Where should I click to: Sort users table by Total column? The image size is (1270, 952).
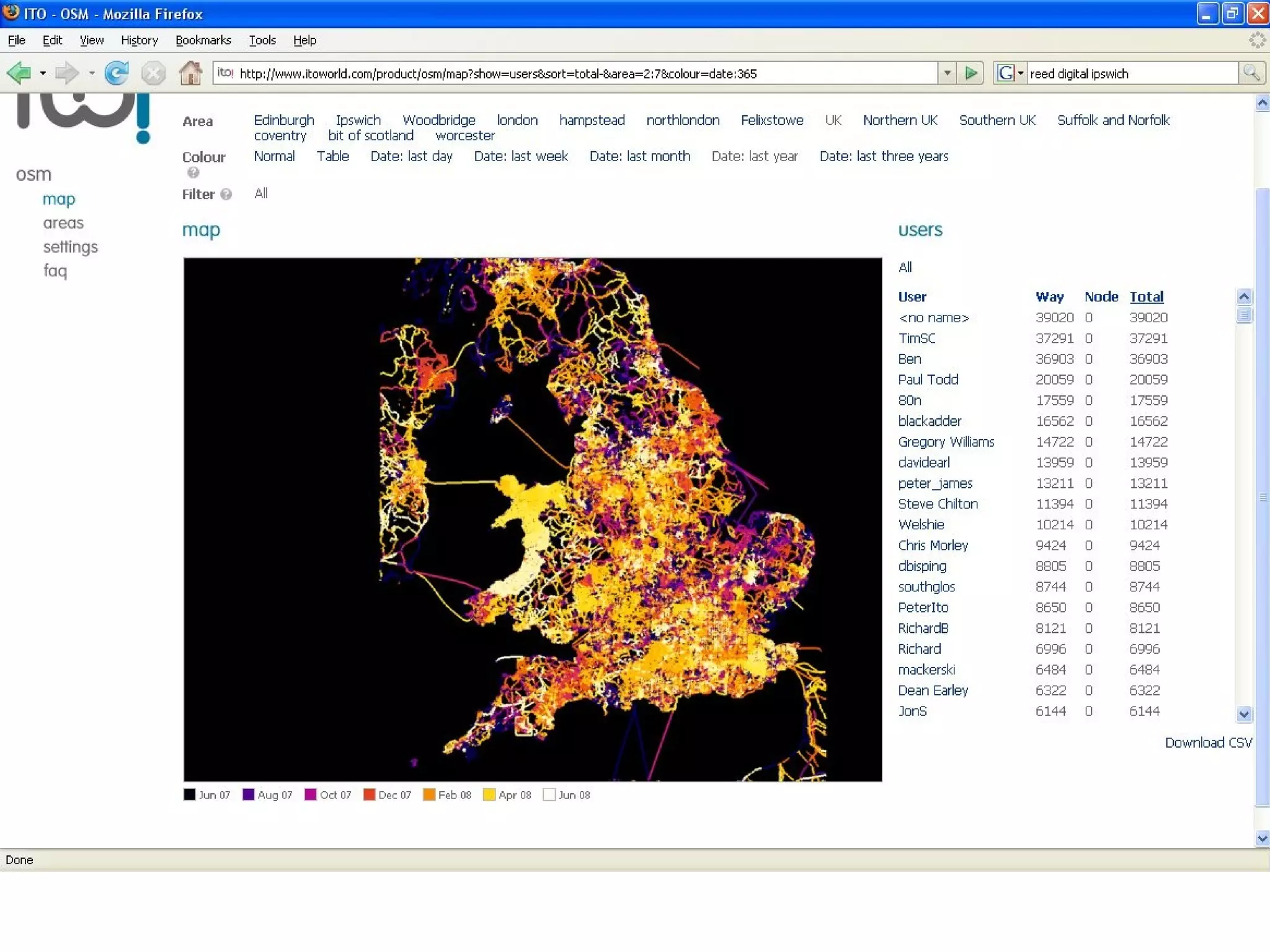[x=1146, y=297]
